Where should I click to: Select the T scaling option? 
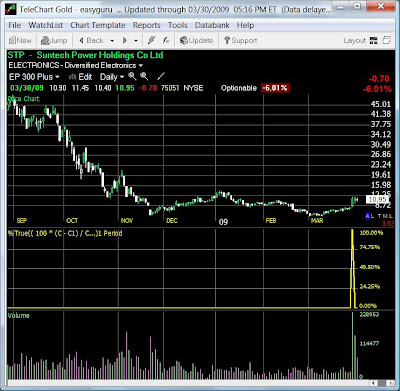click(380, 216)
